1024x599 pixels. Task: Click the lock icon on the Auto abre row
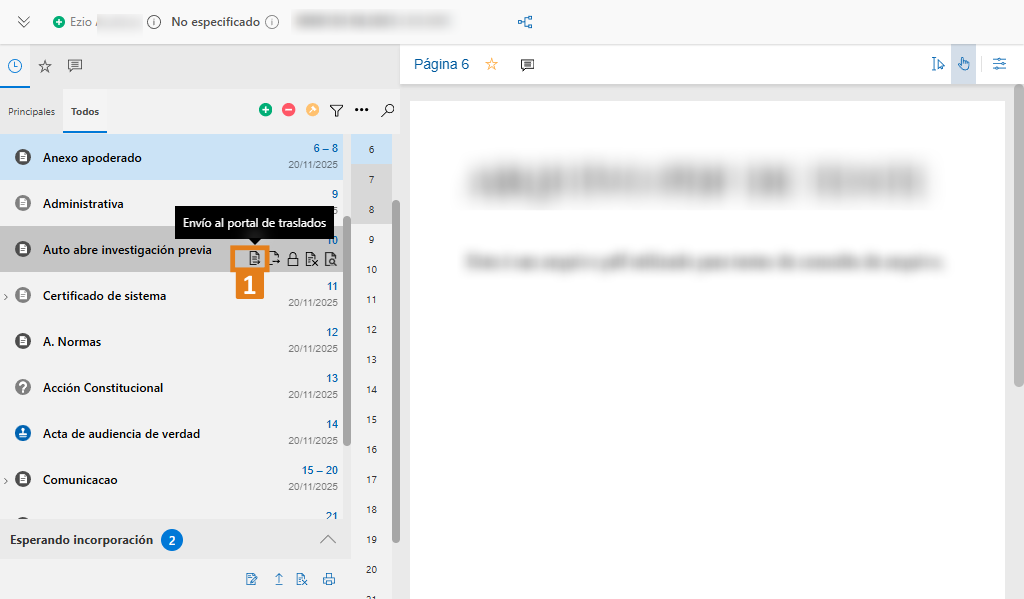(x=293, y=259)
